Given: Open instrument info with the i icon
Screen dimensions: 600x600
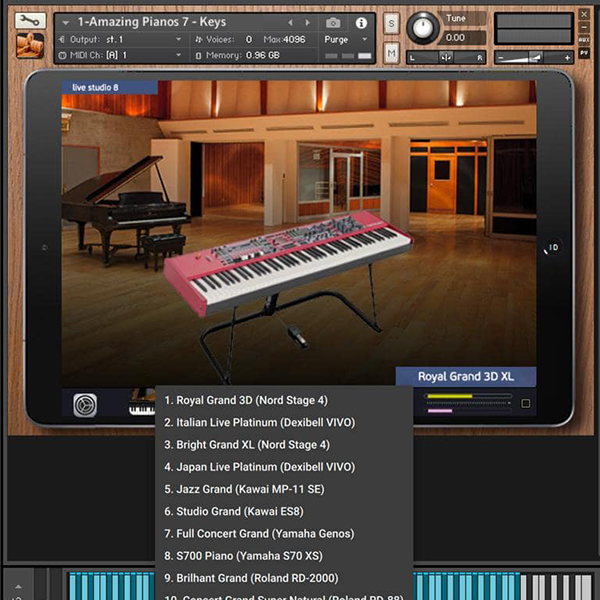Looking at the screenshot, I should point(361,23).
